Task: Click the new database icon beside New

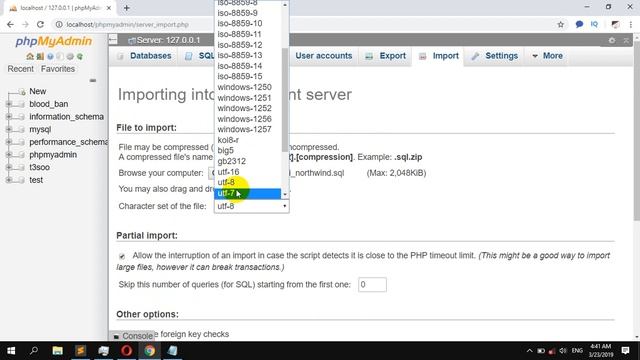Action: click(22, 91)
